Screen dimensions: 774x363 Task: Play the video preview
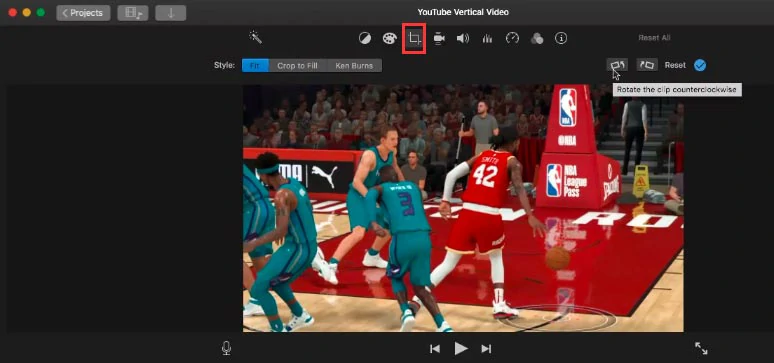[x=461, y=349]
